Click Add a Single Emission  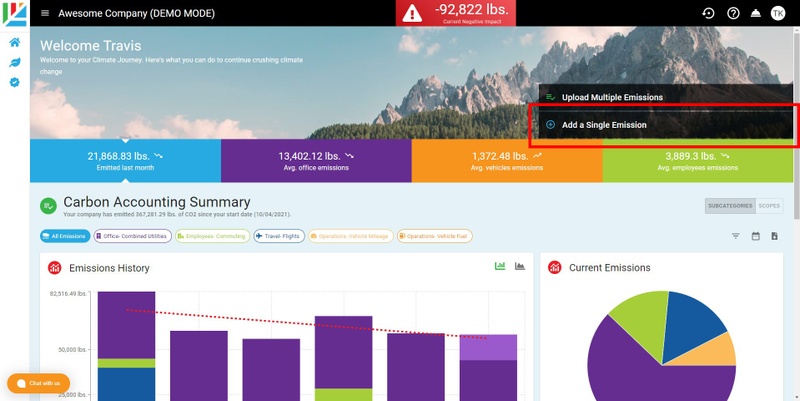[x=666, y=125]
